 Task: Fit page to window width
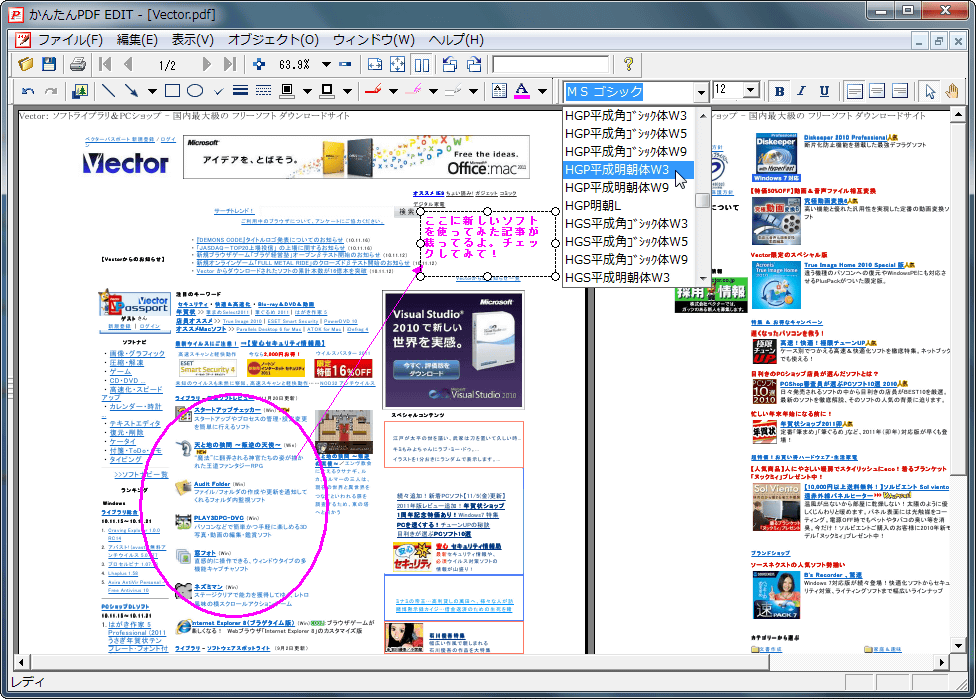[375, 64]
